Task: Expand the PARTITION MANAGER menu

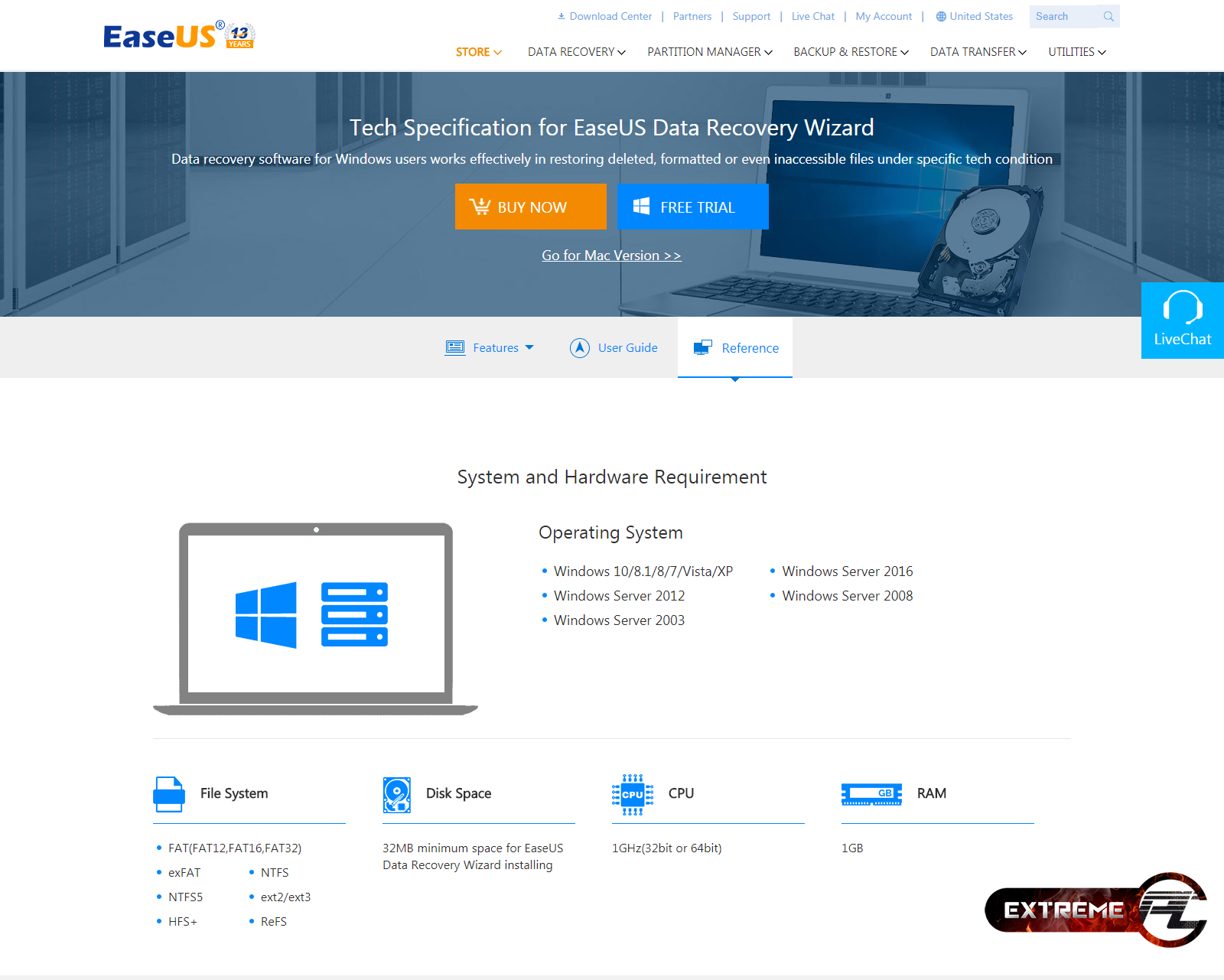Action: click(710, 52)
